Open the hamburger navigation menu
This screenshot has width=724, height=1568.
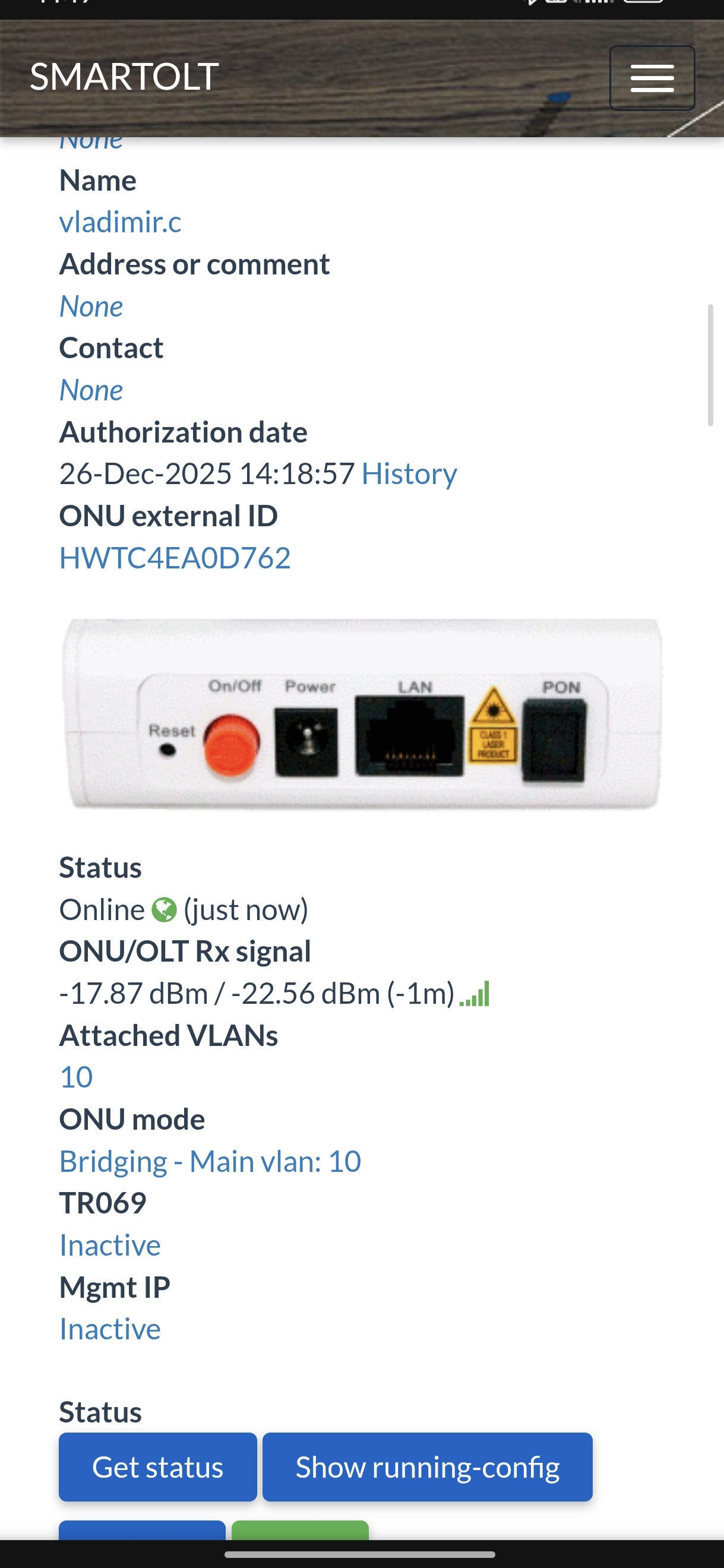tap(652, 78)
